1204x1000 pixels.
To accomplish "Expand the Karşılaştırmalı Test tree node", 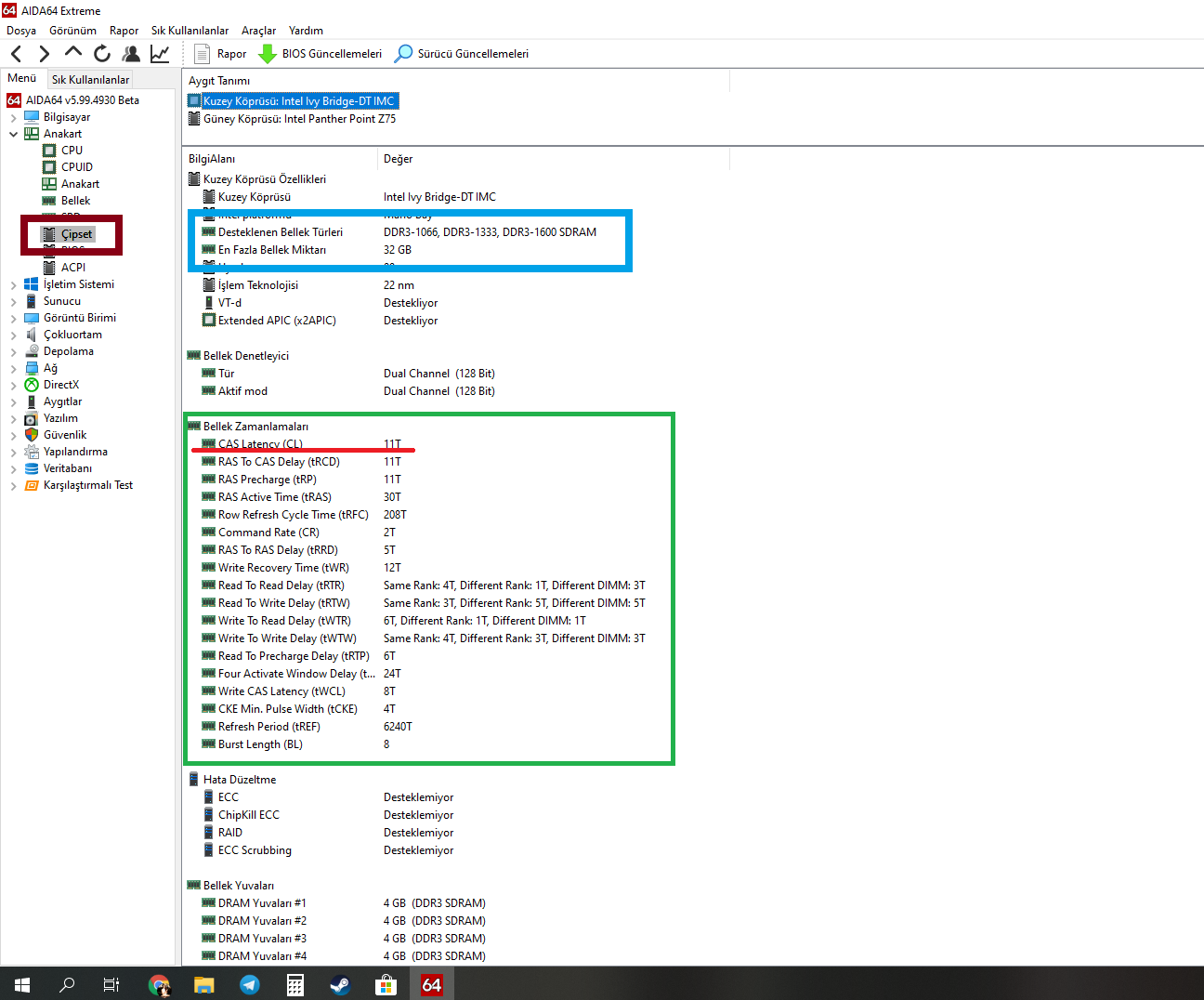I will (13, 485).
